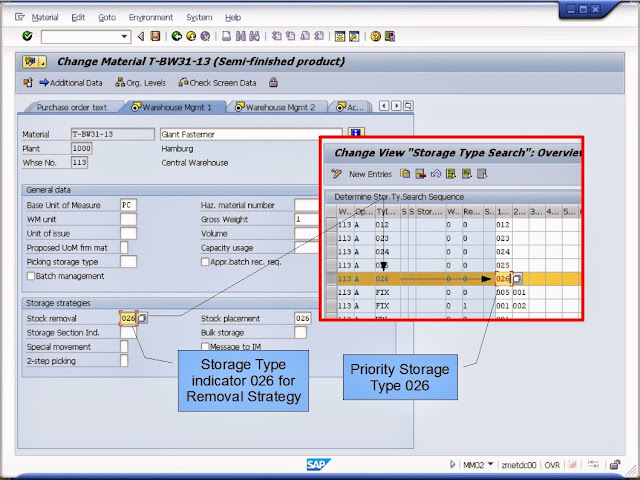Click the Copy As icon next to New Entries

[405, 174]
